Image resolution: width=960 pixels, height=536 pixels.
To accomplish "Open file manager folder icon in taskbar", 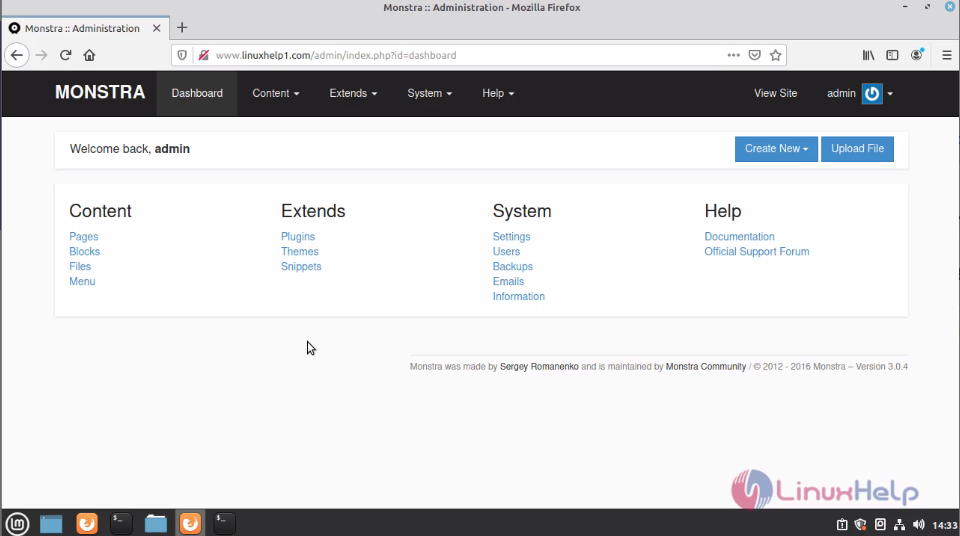I will click(156, 524).
